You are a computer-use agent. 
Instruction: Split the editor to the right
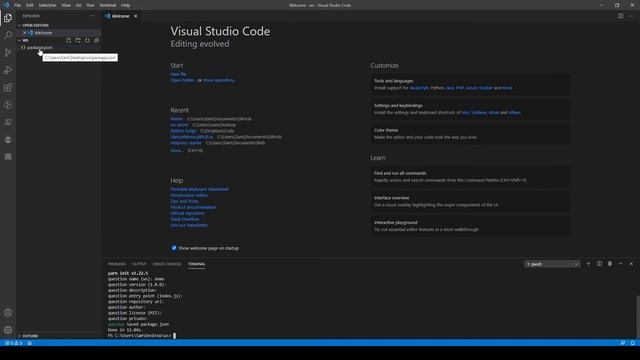620,16
